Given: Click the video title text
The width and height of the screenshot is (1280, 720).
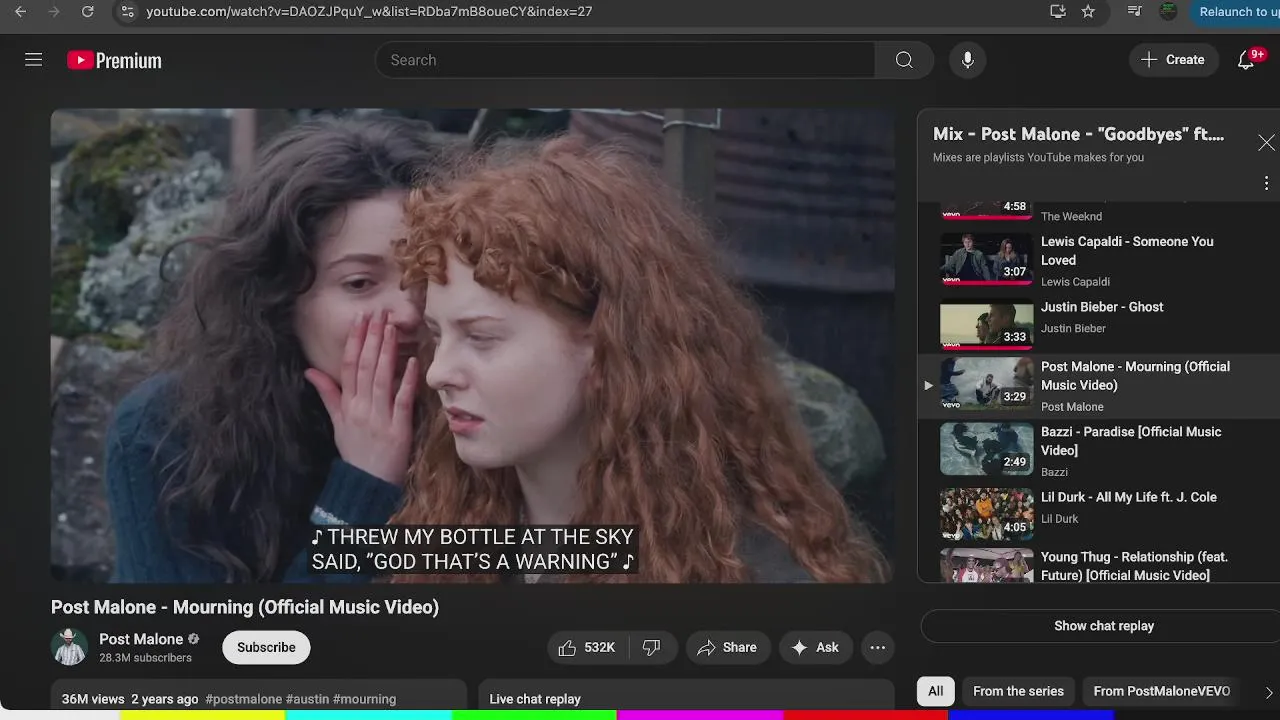Looking at the screenshot, I should click(x=245, y=607).
